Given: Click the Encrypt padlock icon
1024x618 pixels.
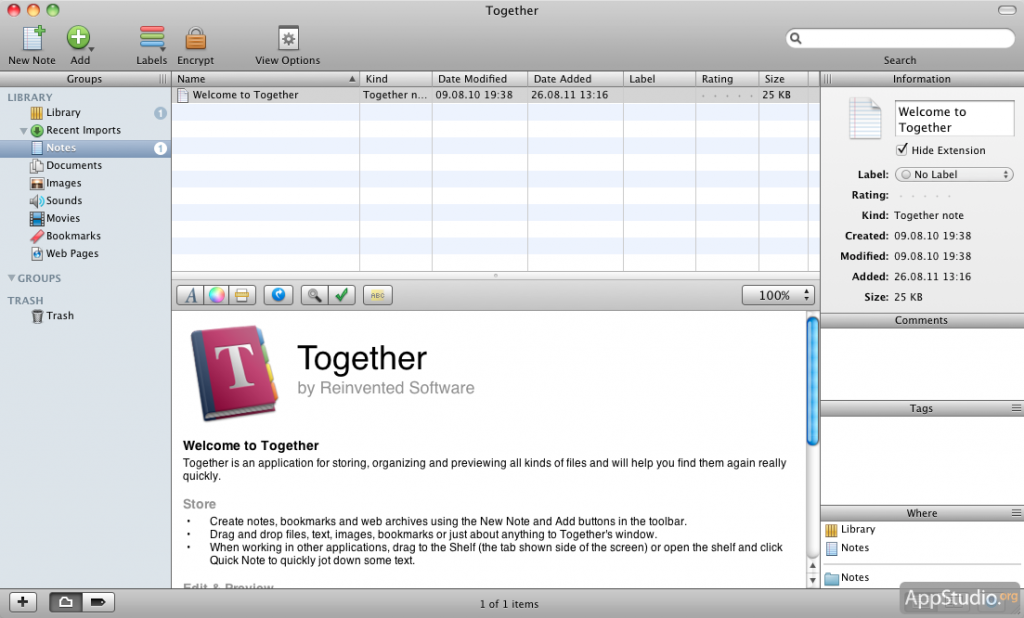Looking at the screenshot, I should pos(195,39).
